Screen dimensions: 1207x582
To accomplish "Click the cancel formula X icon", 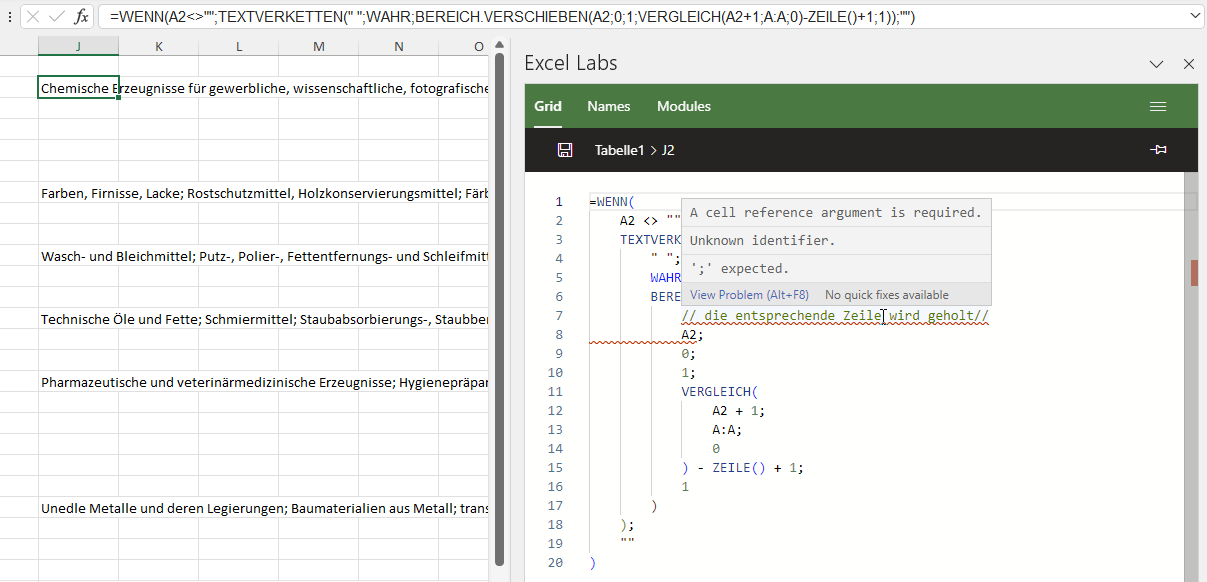I will coord(34,17).
